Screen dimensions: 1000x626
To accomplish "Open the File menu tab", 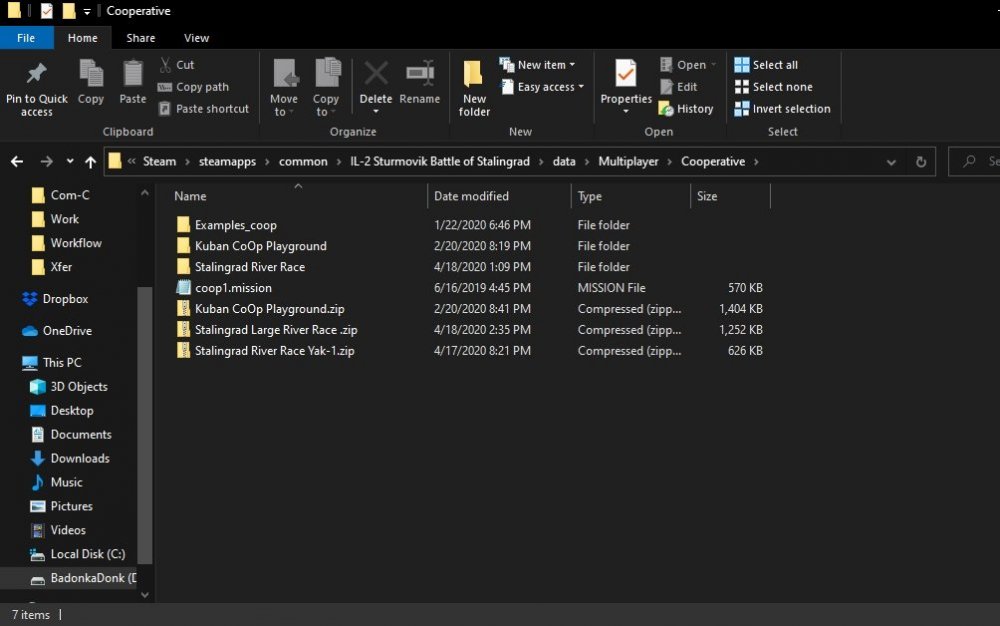I will click(26, 38).
